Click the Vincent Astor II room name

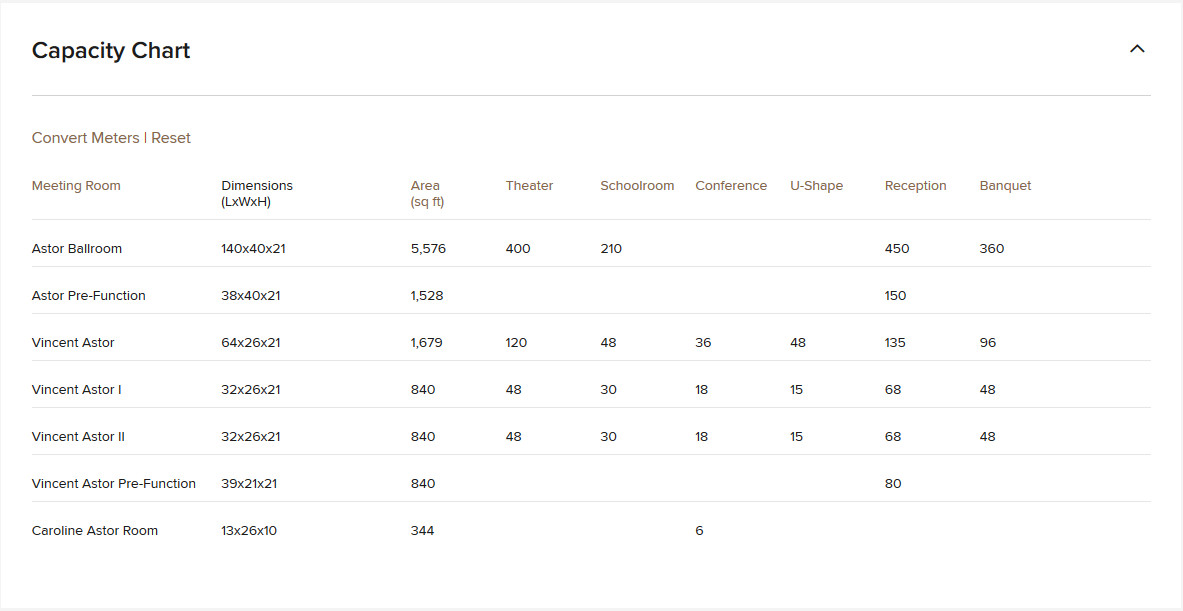click(x=78, y=437)
